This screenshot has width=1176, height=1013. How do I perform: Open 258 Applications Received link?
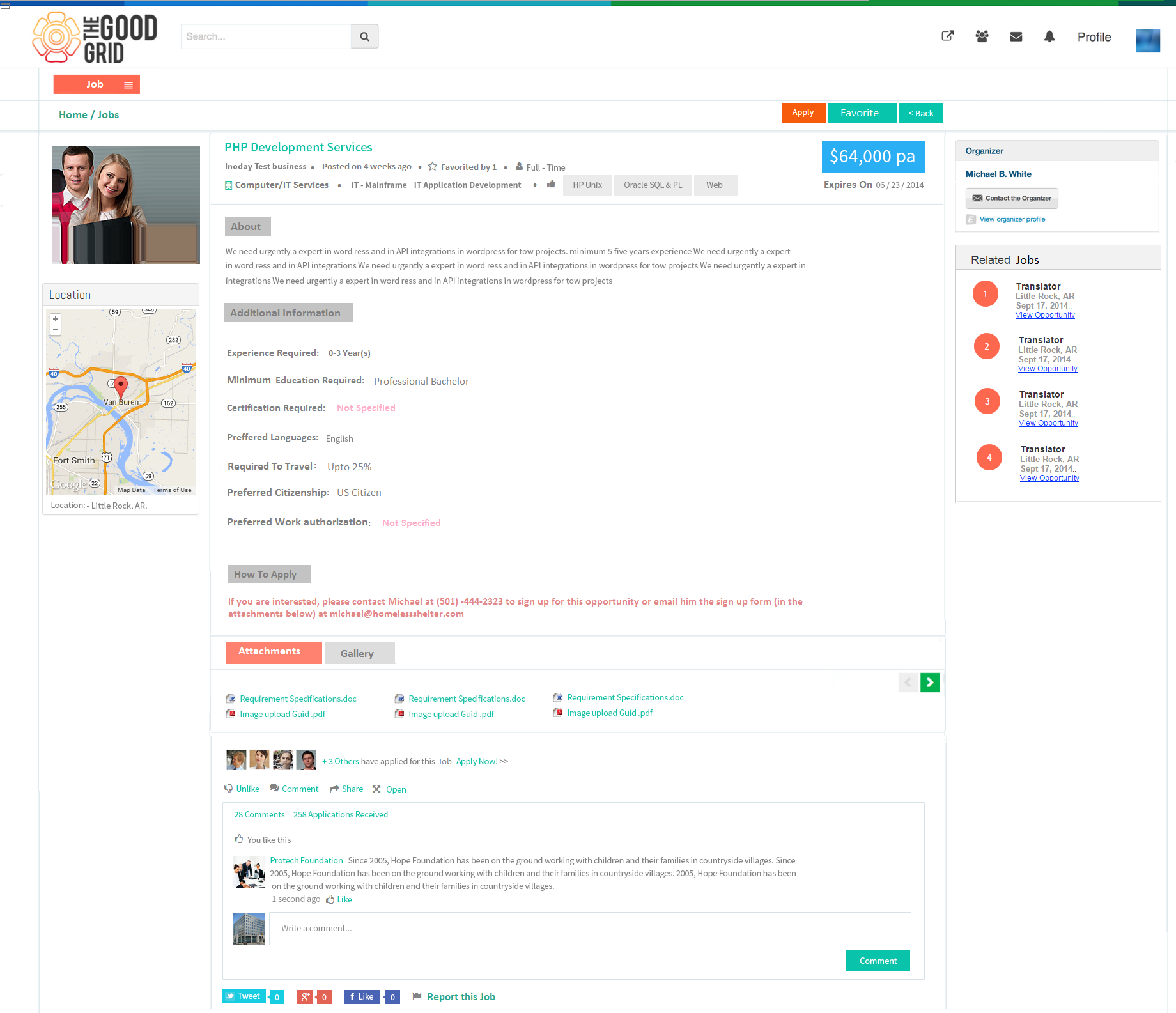click(341, 815)
